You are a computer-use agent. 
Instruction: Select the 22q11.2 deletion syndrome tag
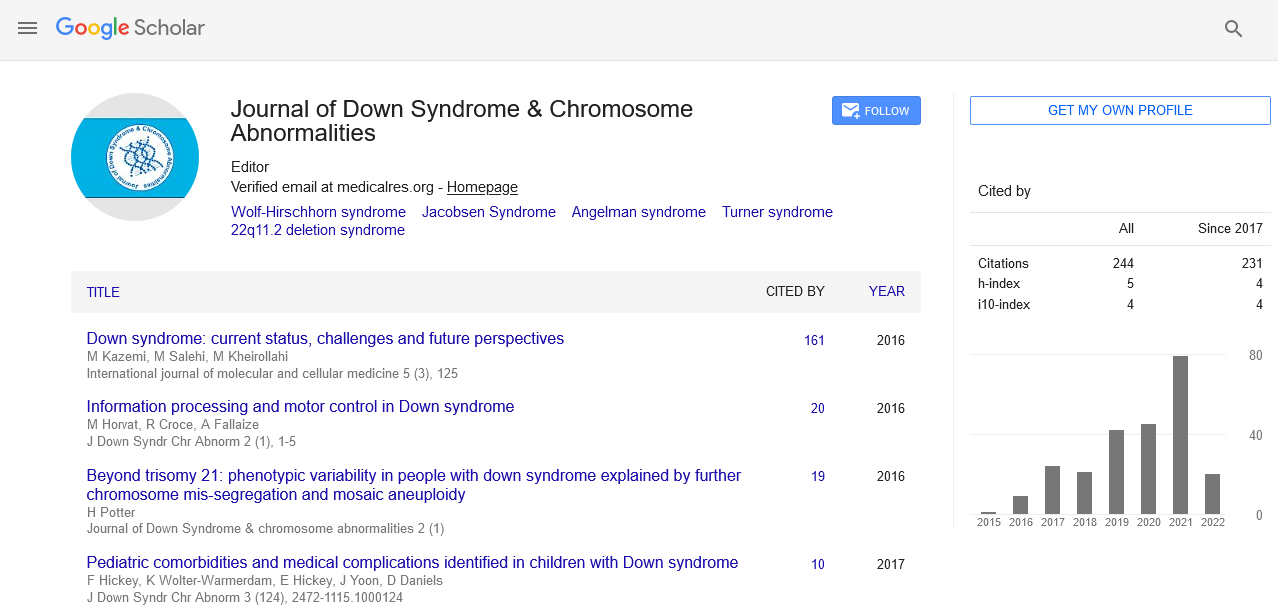[318, 230]
